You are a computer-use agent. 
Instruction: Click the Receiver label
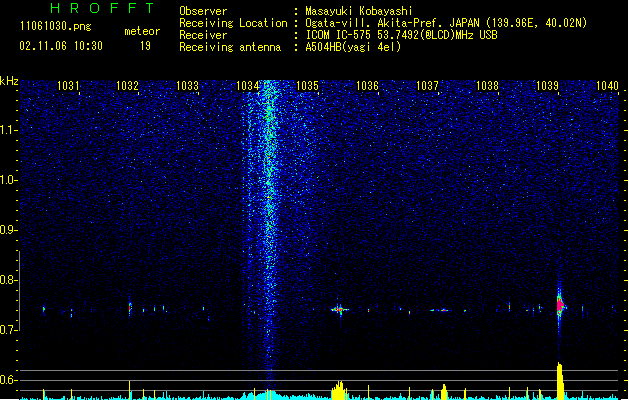(203, 35)
